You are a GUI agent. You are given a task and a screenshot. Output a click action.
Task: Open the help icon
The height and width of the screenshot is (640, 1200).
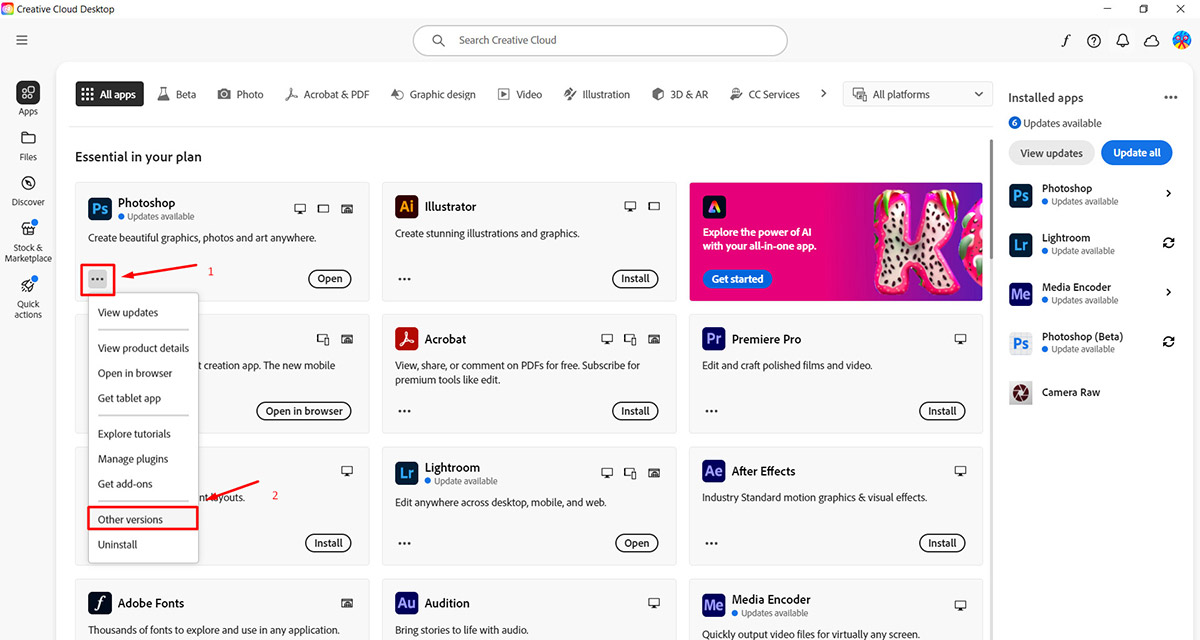click(1094, 41)
